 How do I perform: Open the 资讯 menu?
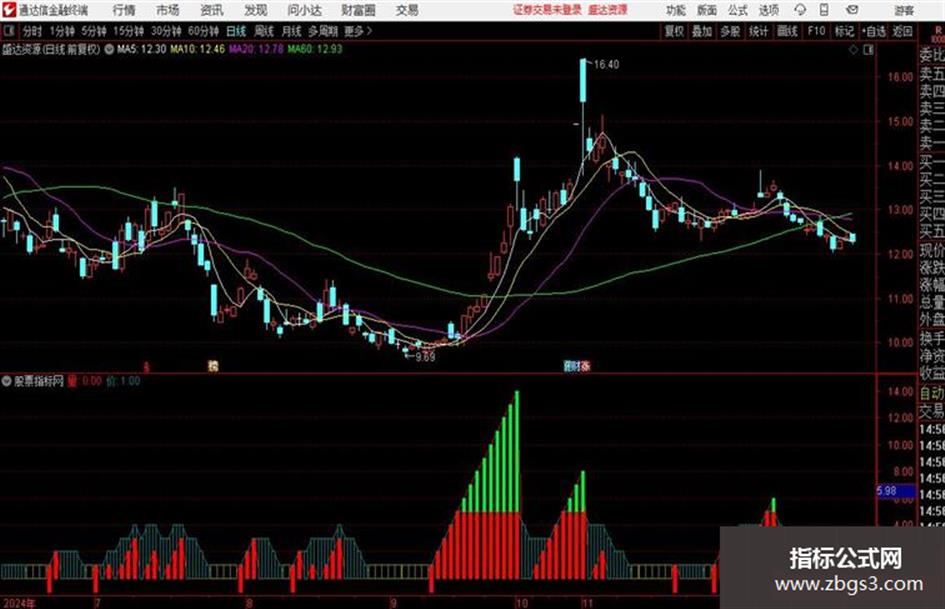click(x=212, y=10)
